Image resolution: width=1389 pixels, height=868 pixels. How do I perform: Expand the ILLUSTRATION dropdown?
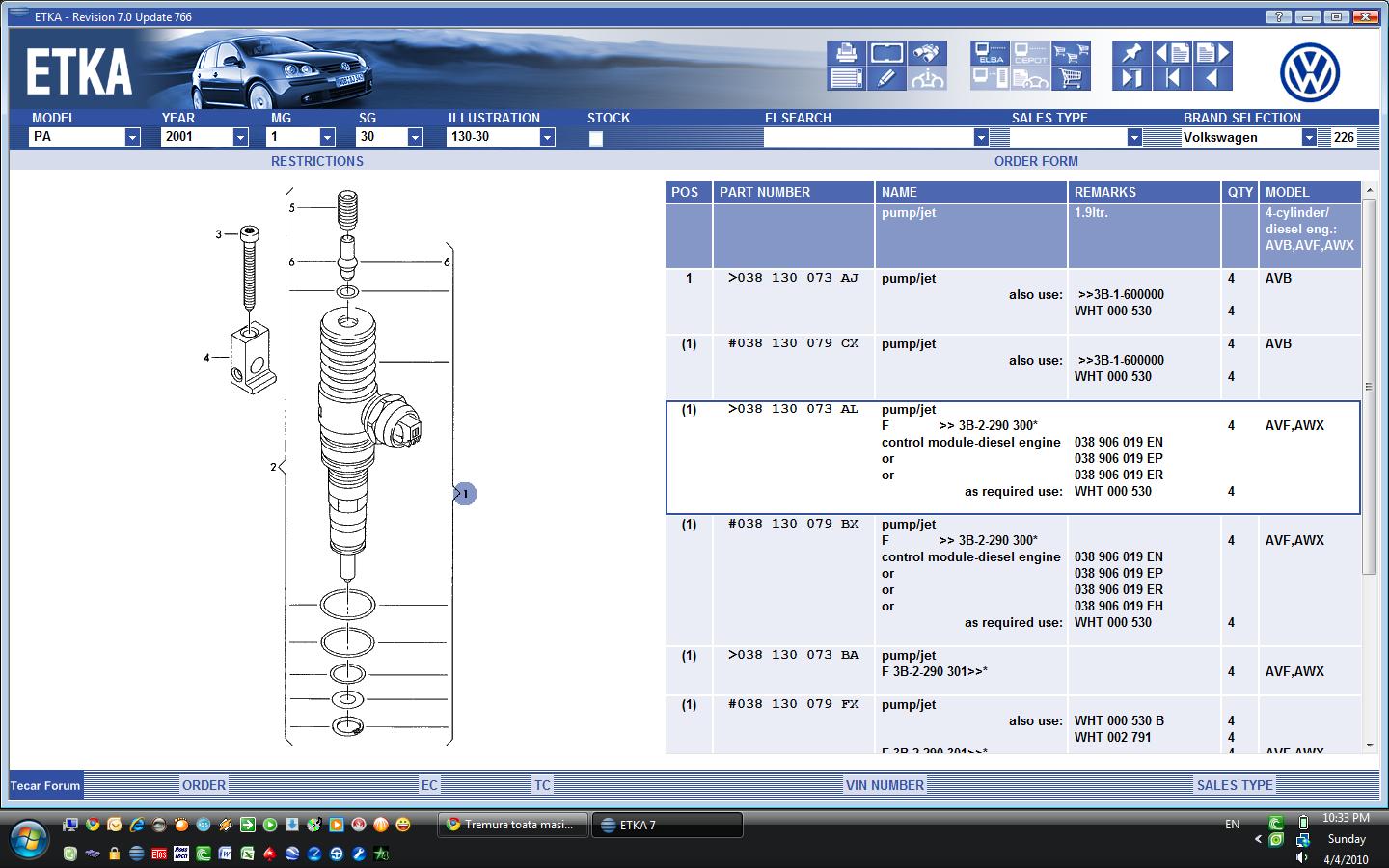(x=547, y=137)
